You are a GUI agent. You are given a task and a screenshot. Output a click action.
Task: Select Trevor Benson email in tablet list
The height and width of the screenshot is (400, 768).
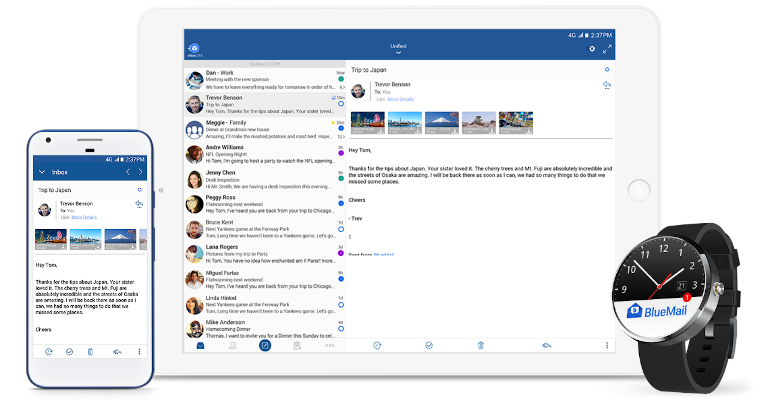click(x=265, y=104)
